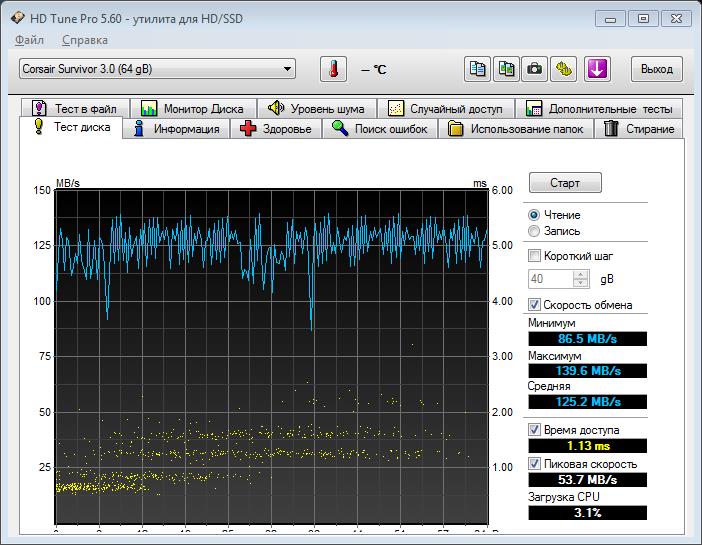
Task: Click the thermometer temperature icon
Action: click(x=333, y=69)
